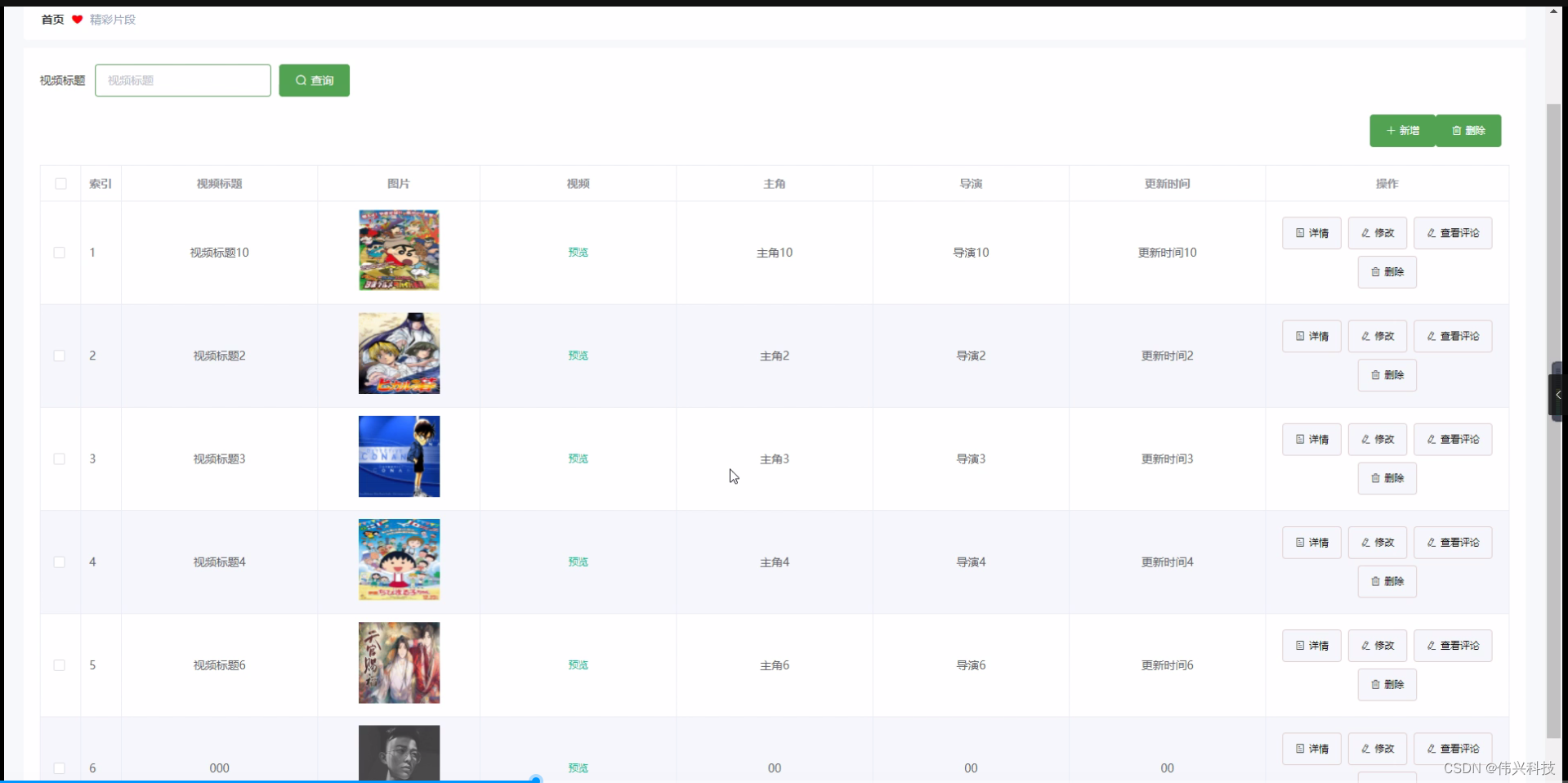
Task: Click the 查看评论 icon for 视频标题10
Action: [x=1431, y=232]
